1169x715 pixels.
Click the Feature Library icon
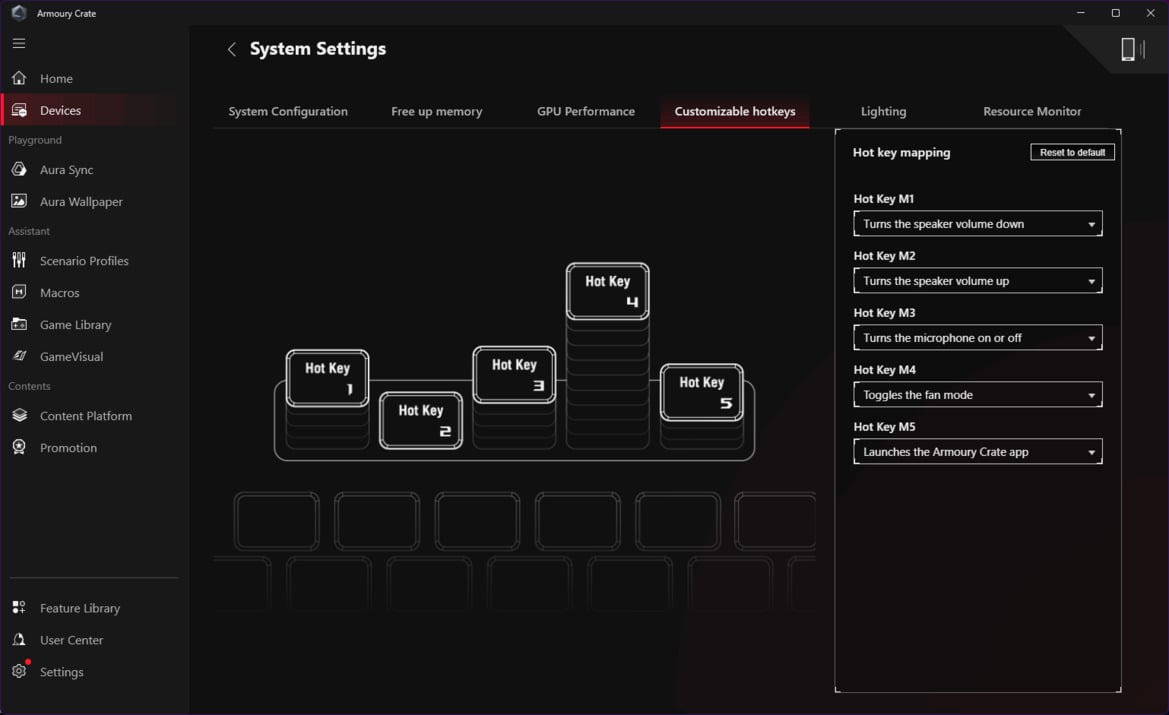19,608
